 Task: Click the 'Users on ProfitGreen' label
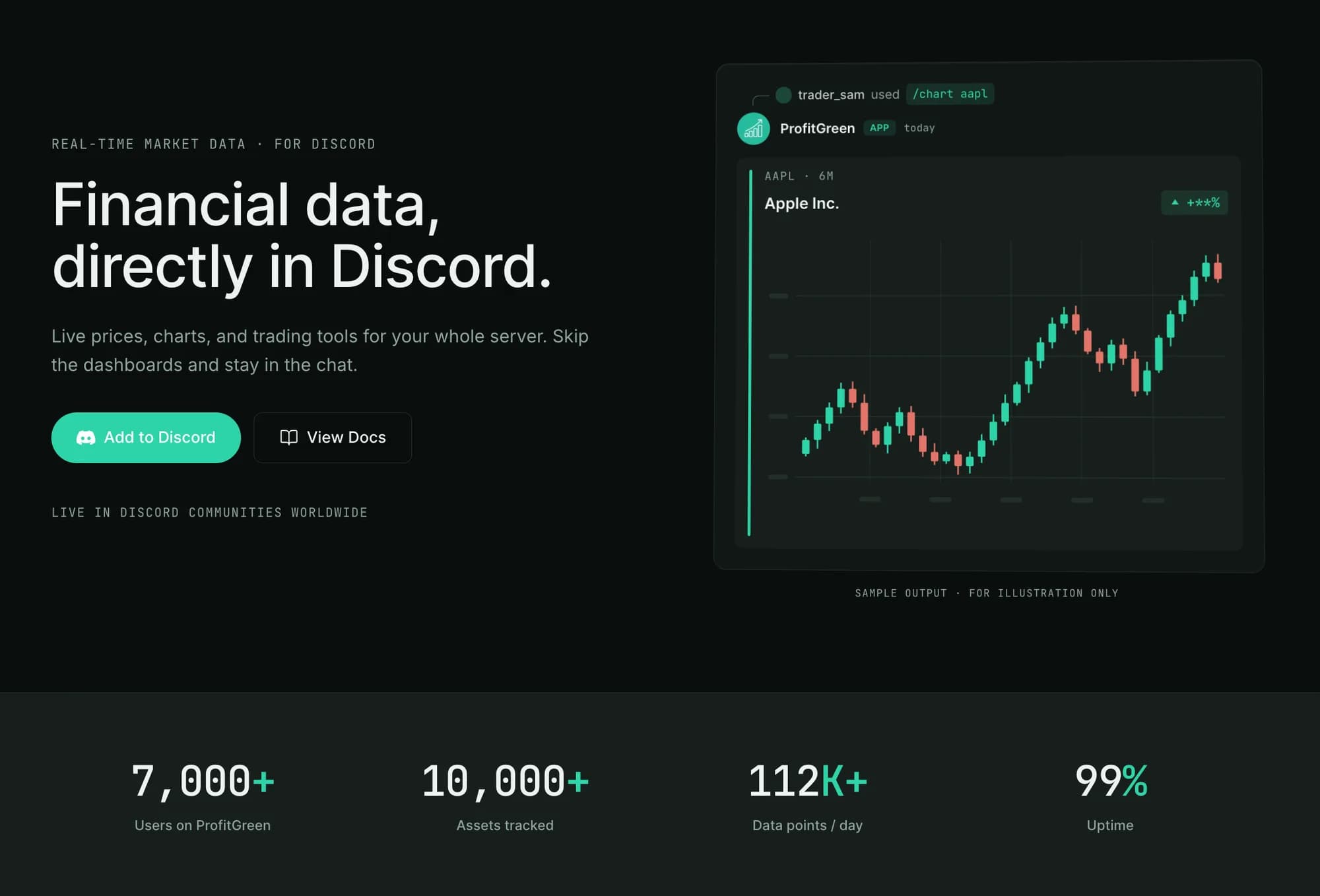click(203, 825)
